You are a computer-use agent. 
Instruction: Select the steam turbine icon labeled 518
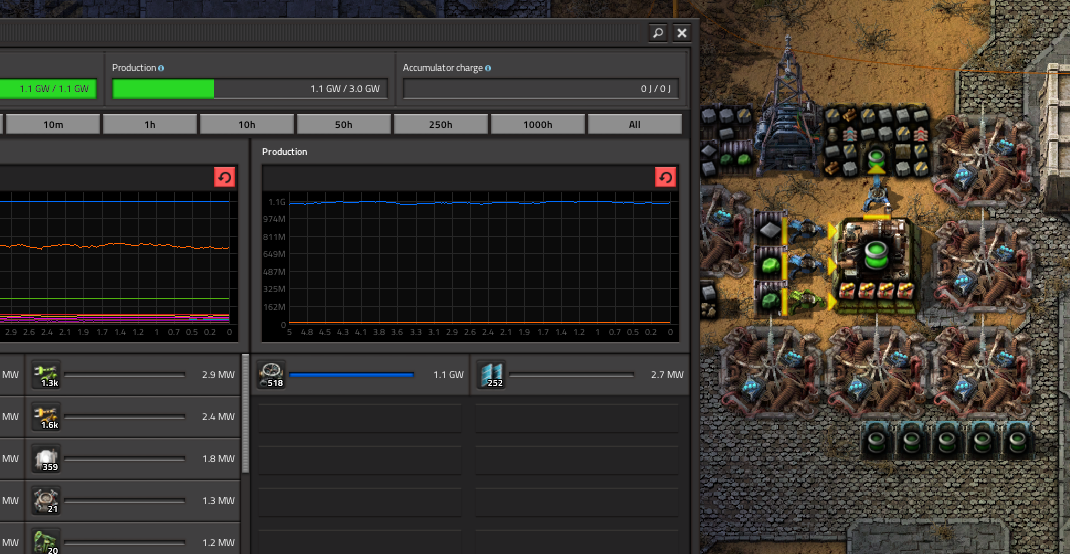coord(271,375)
